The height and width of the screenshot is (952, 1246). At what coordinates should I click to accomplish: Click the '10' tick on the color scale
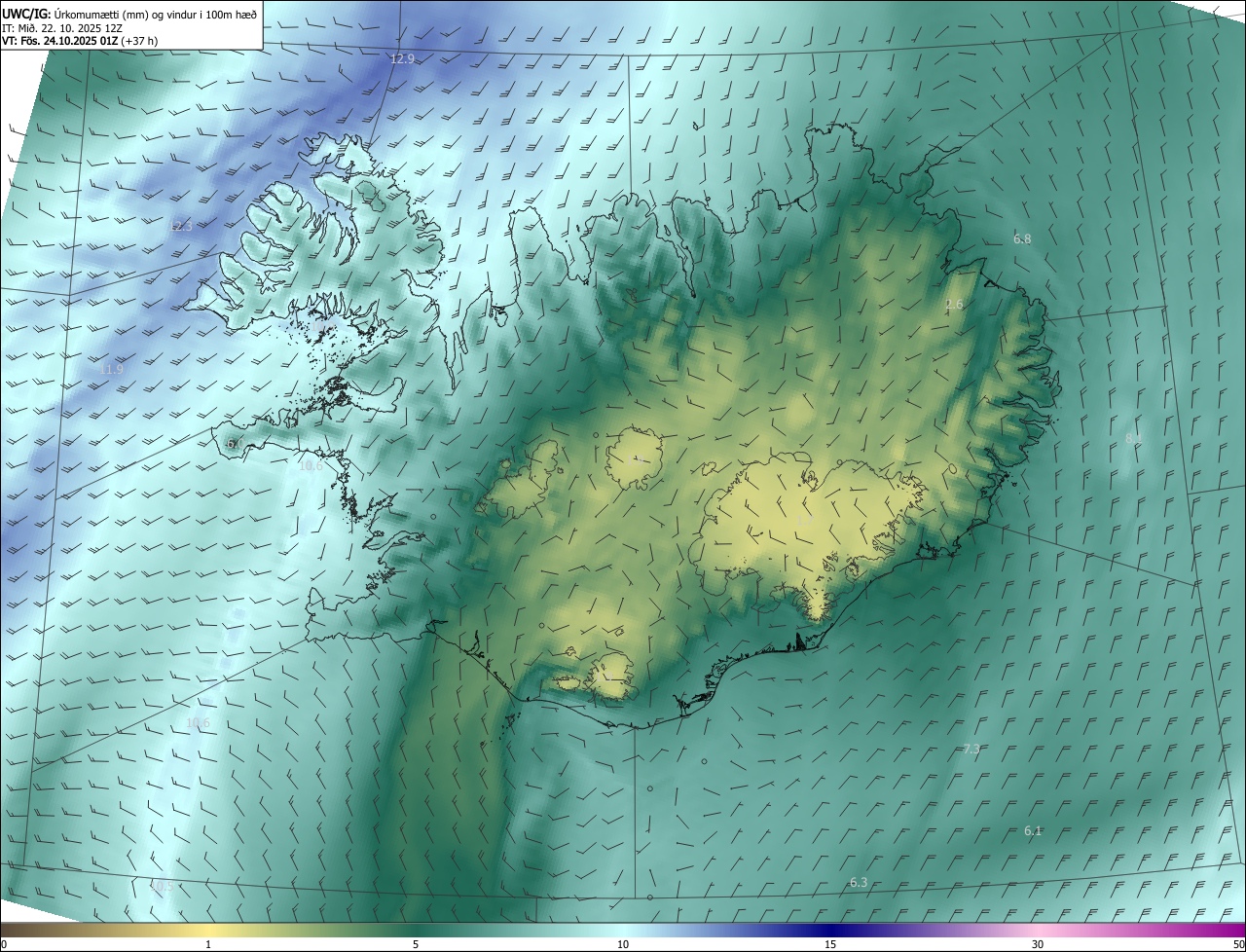pos(623,945)
